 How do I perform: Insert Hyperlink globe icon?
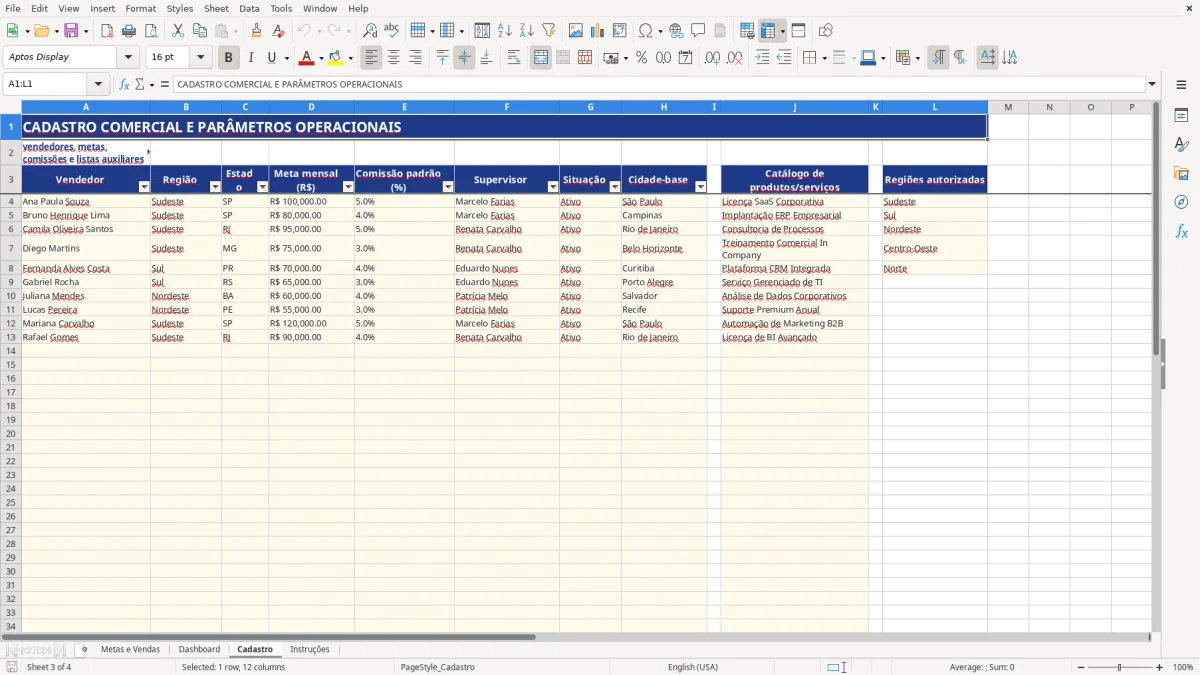676,31
